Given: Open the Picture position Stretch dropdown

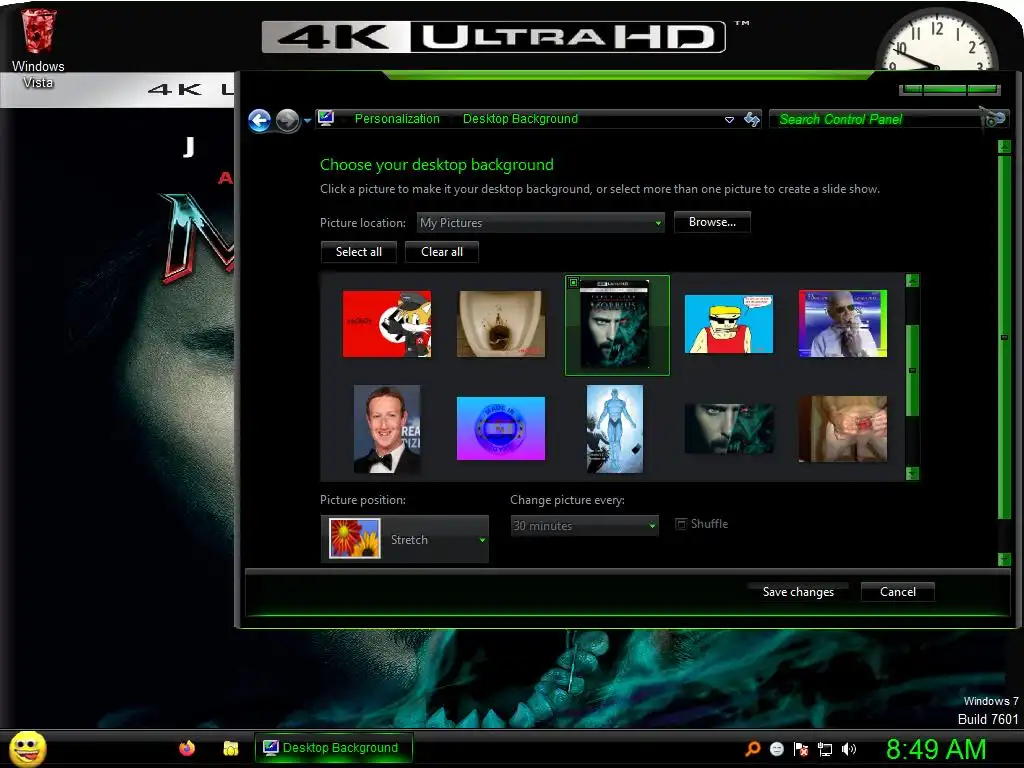Looking at the screenshot, I should click(x=404, y=539).
